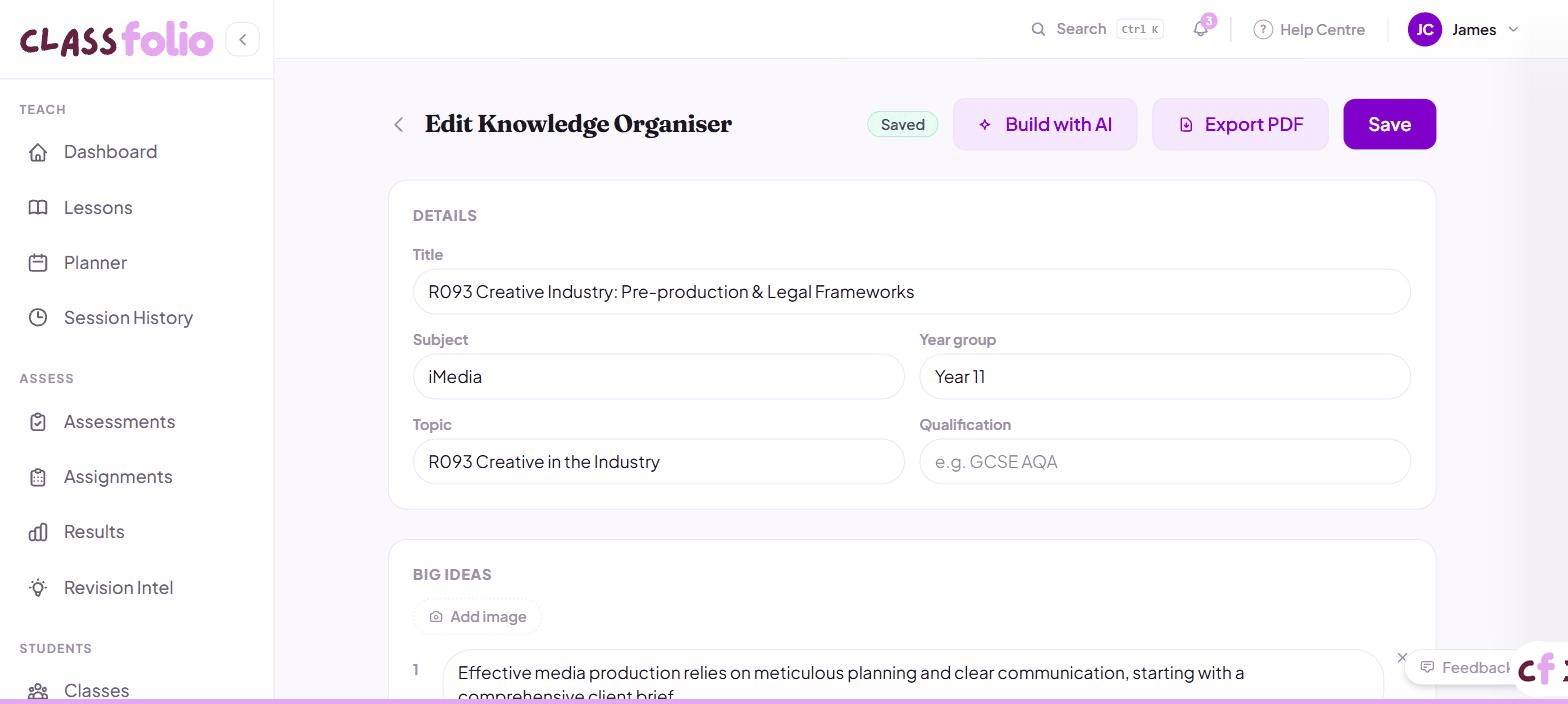Export the organiser as PDF
Screen dimensions: 1568x704
pyautogui.click(x=1240, y=124)
